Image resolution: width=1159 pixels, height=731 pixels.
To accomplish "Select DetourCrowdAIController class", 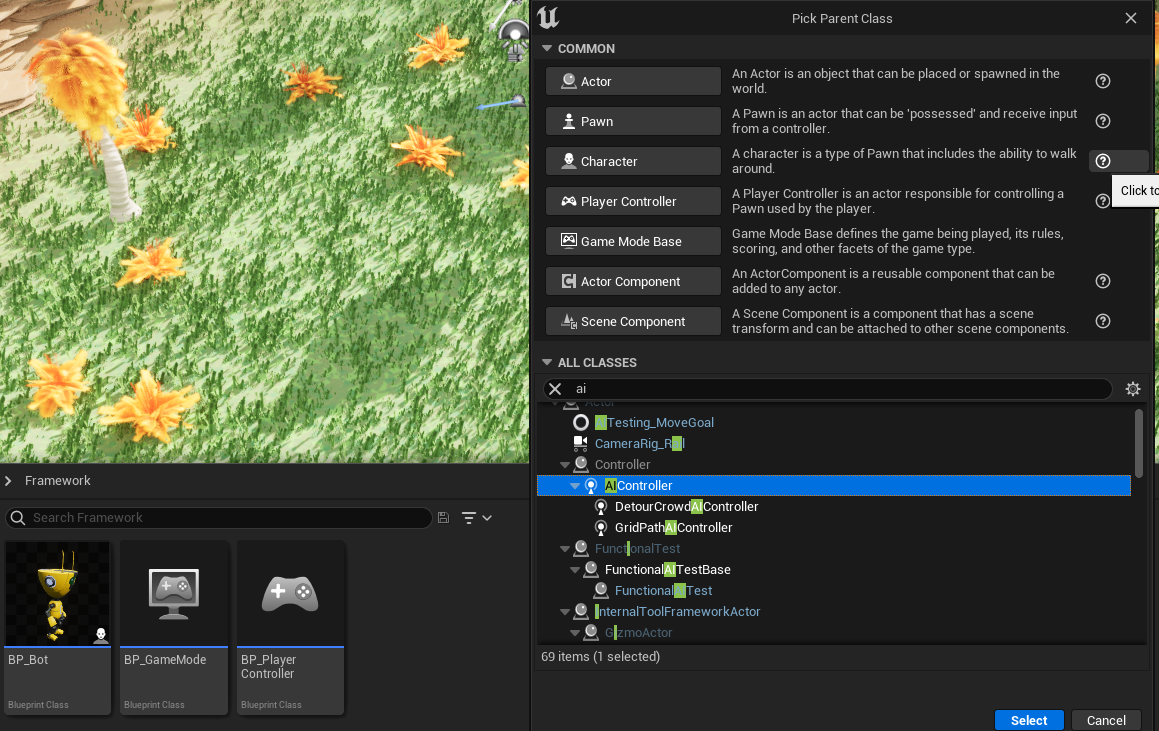I will tap(686, 506).
